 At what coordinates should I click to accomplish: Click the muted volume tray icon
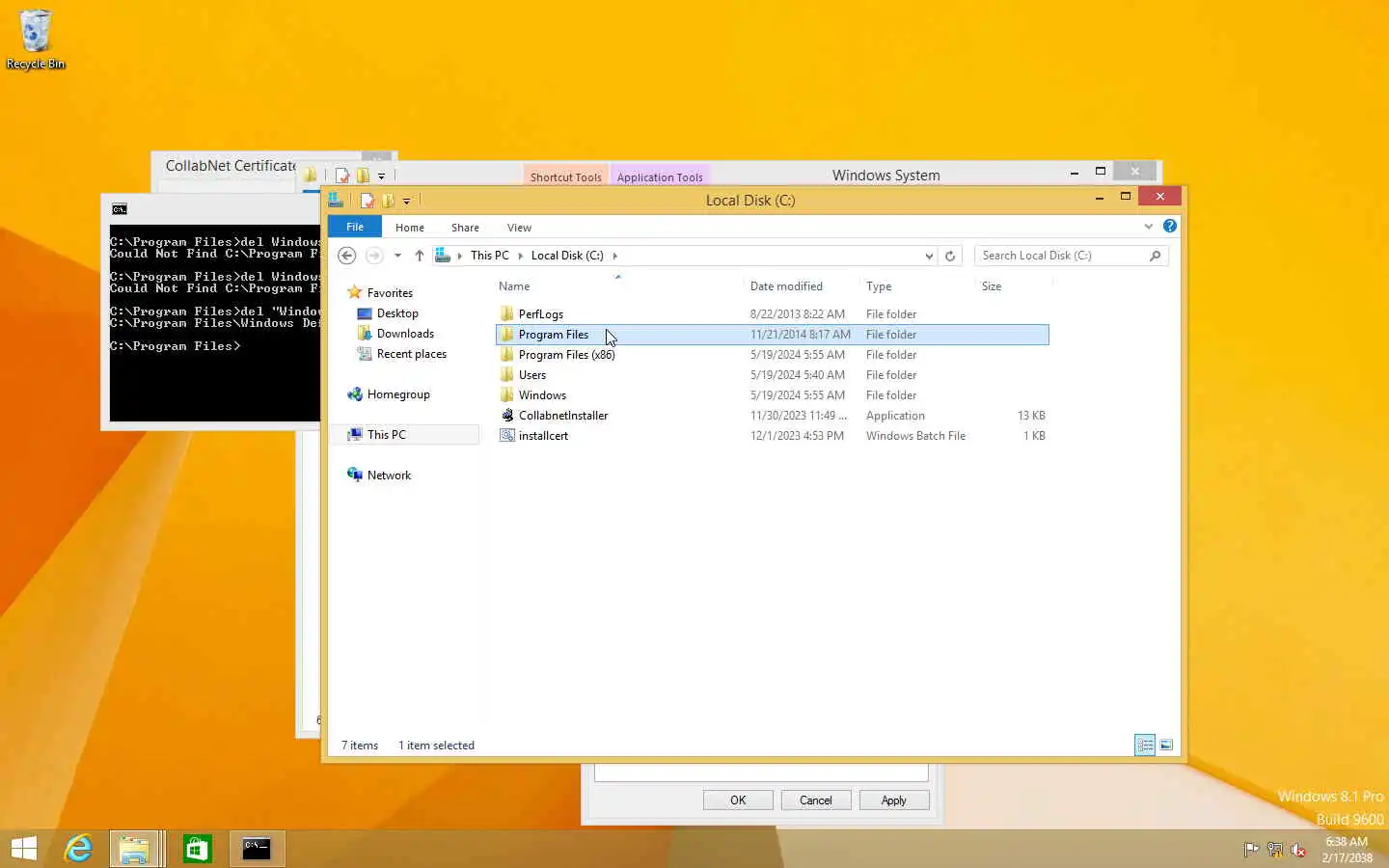(1298, 850)
